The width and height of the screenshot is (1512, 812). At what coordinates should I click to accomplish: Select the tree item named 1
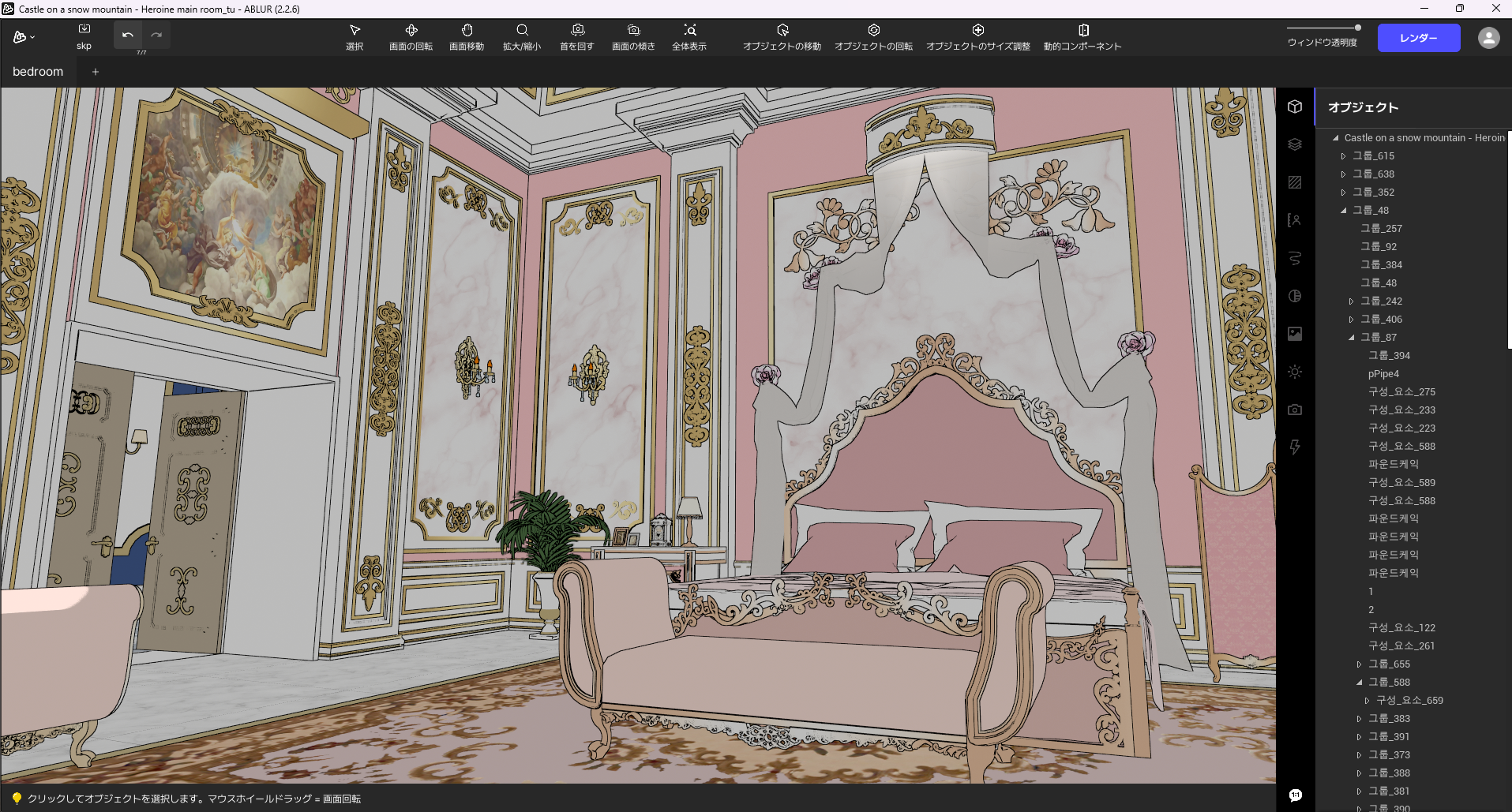[x=1371, y=592]
